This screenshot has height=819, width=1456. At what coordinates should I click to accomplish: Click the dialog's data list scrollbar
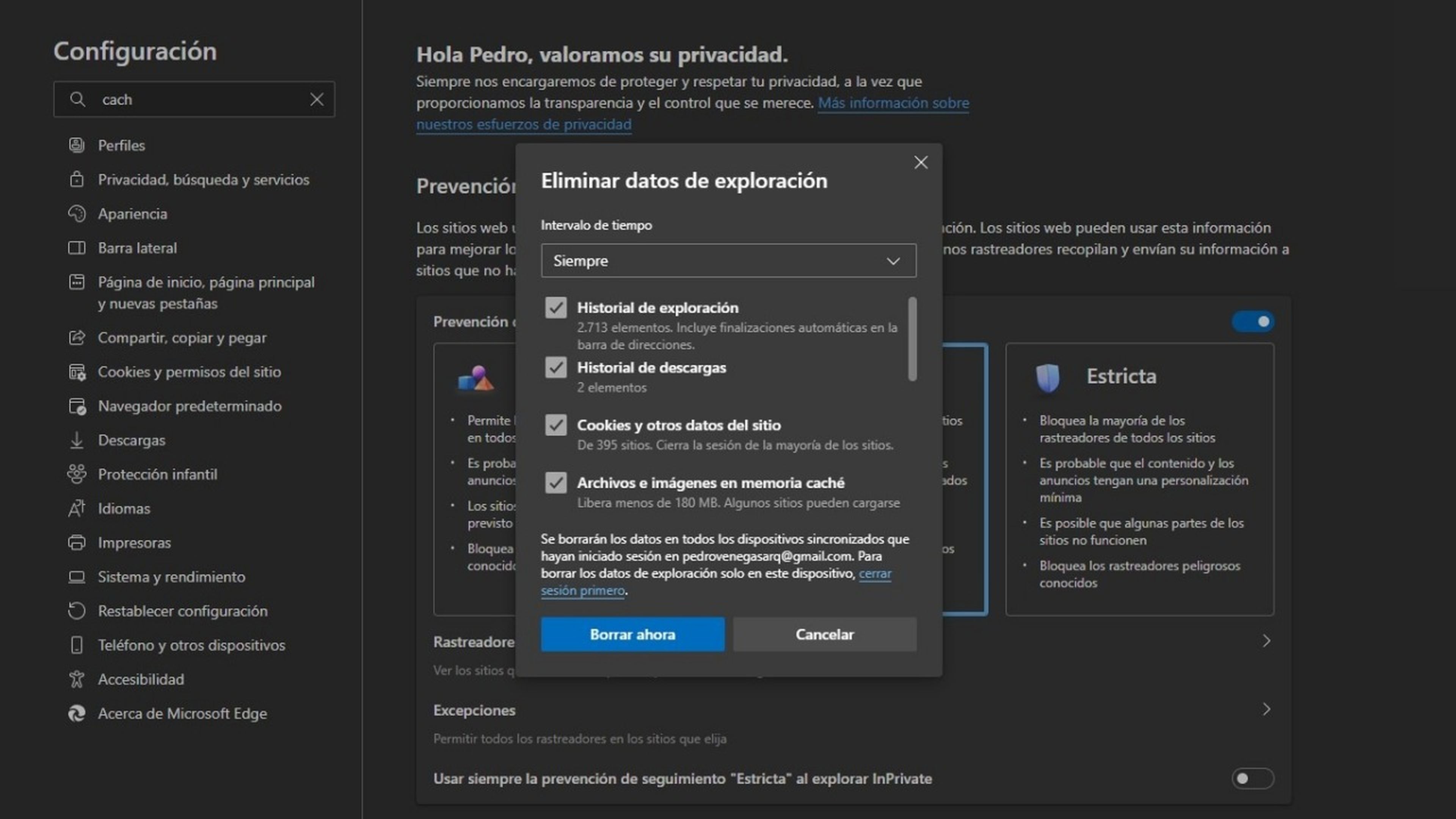(x=912, y=339)
